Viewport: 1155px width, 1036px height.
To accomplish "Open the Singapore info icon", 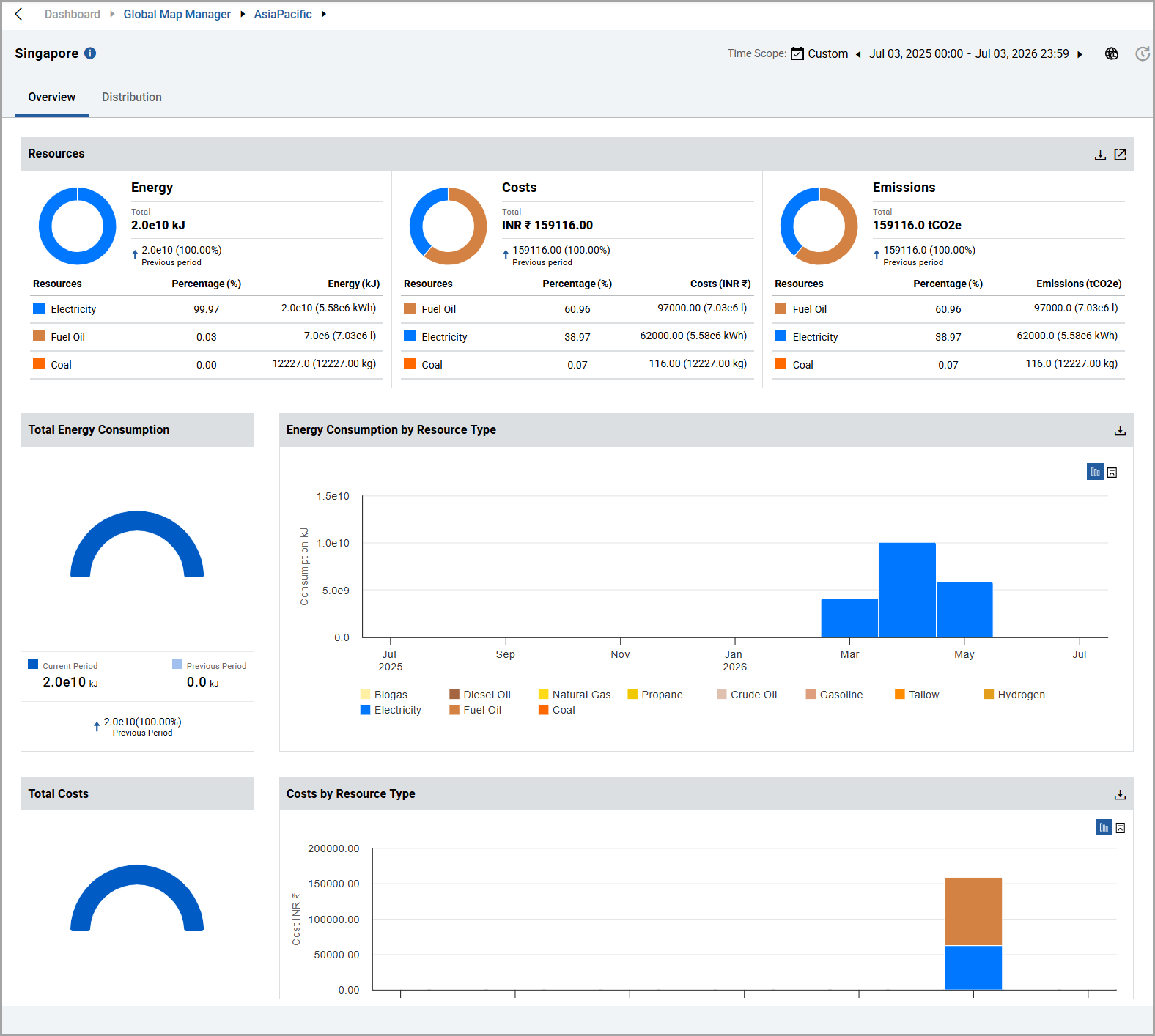I will click(90, 53).
